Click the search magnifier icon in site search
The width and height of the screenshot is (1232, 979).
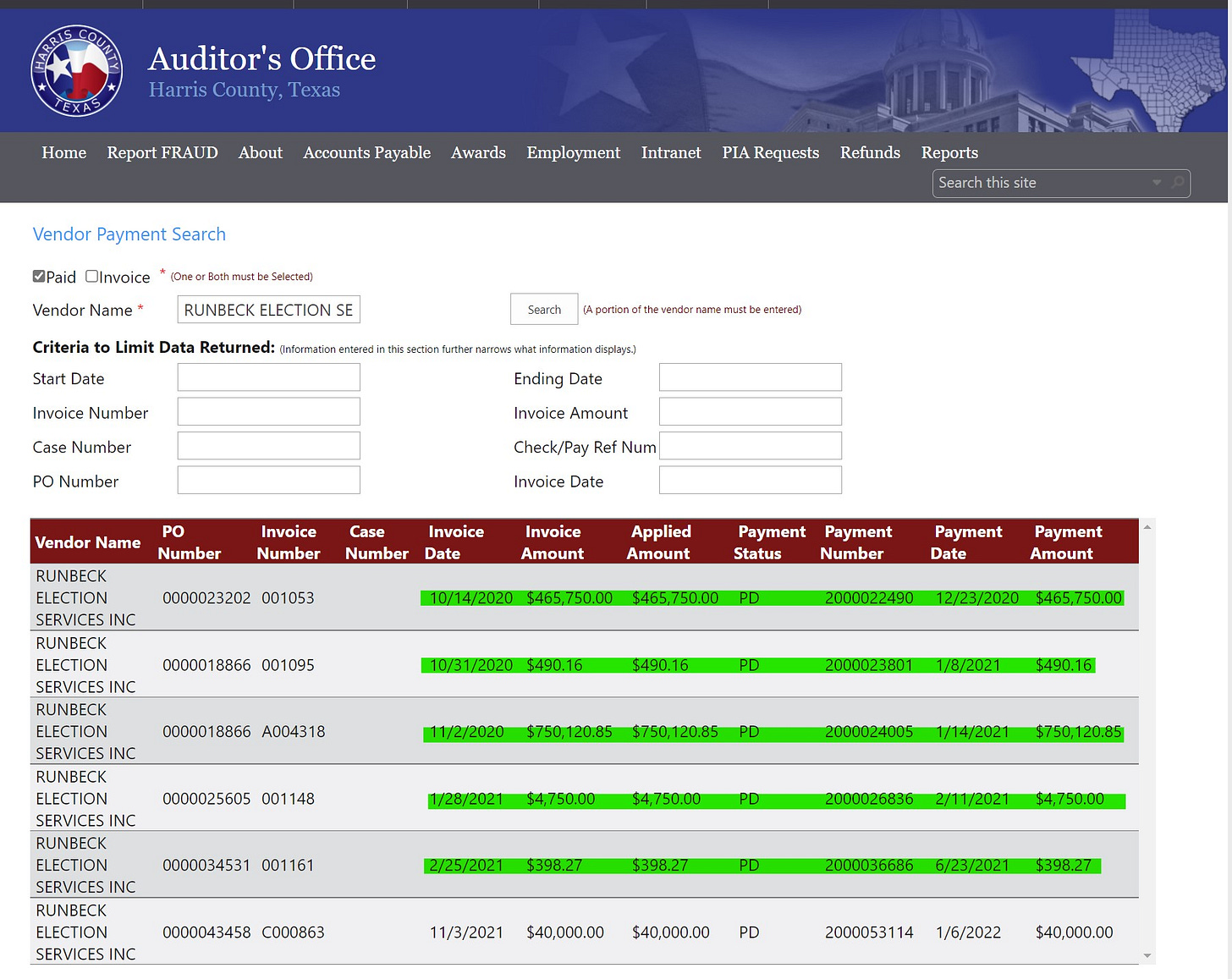tap(1178, 183)
